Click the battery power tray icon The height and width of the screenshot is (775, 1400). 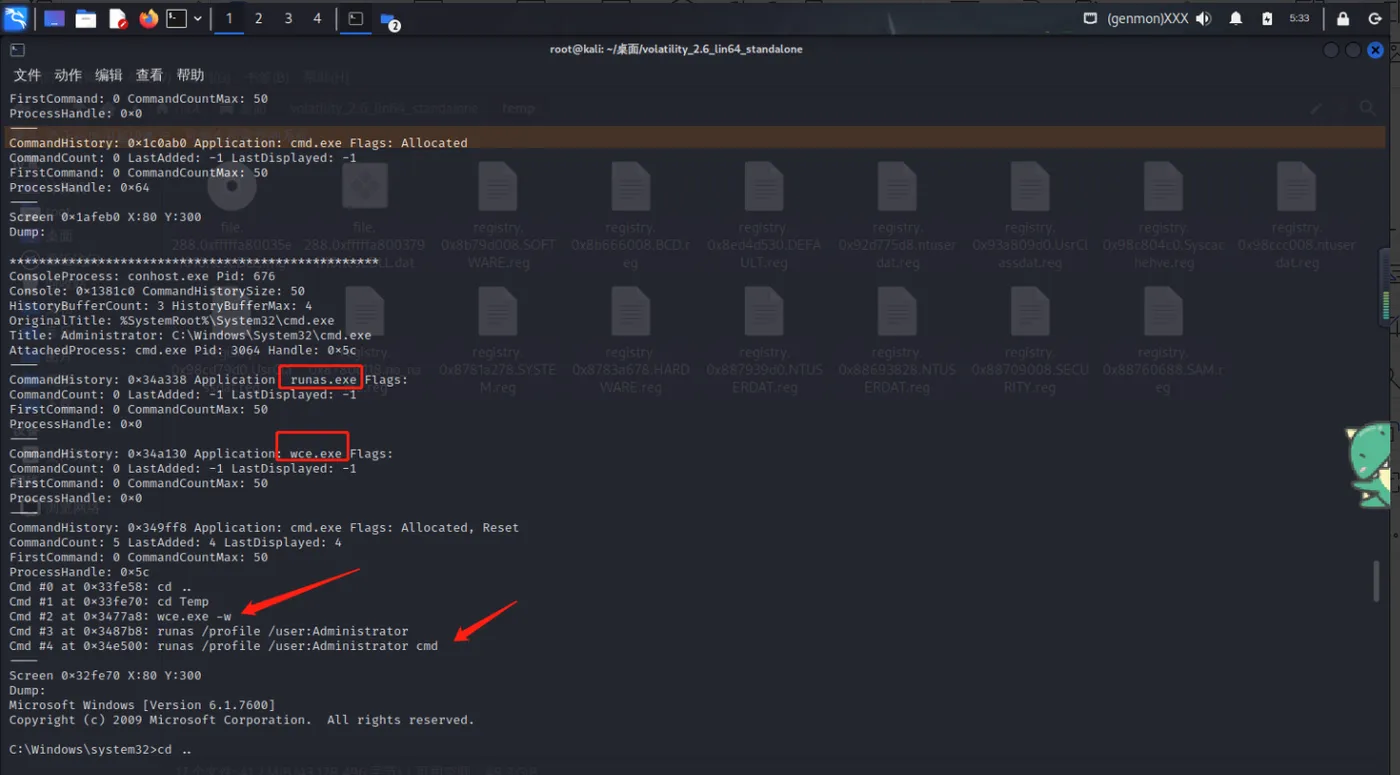click(1267, 18)
